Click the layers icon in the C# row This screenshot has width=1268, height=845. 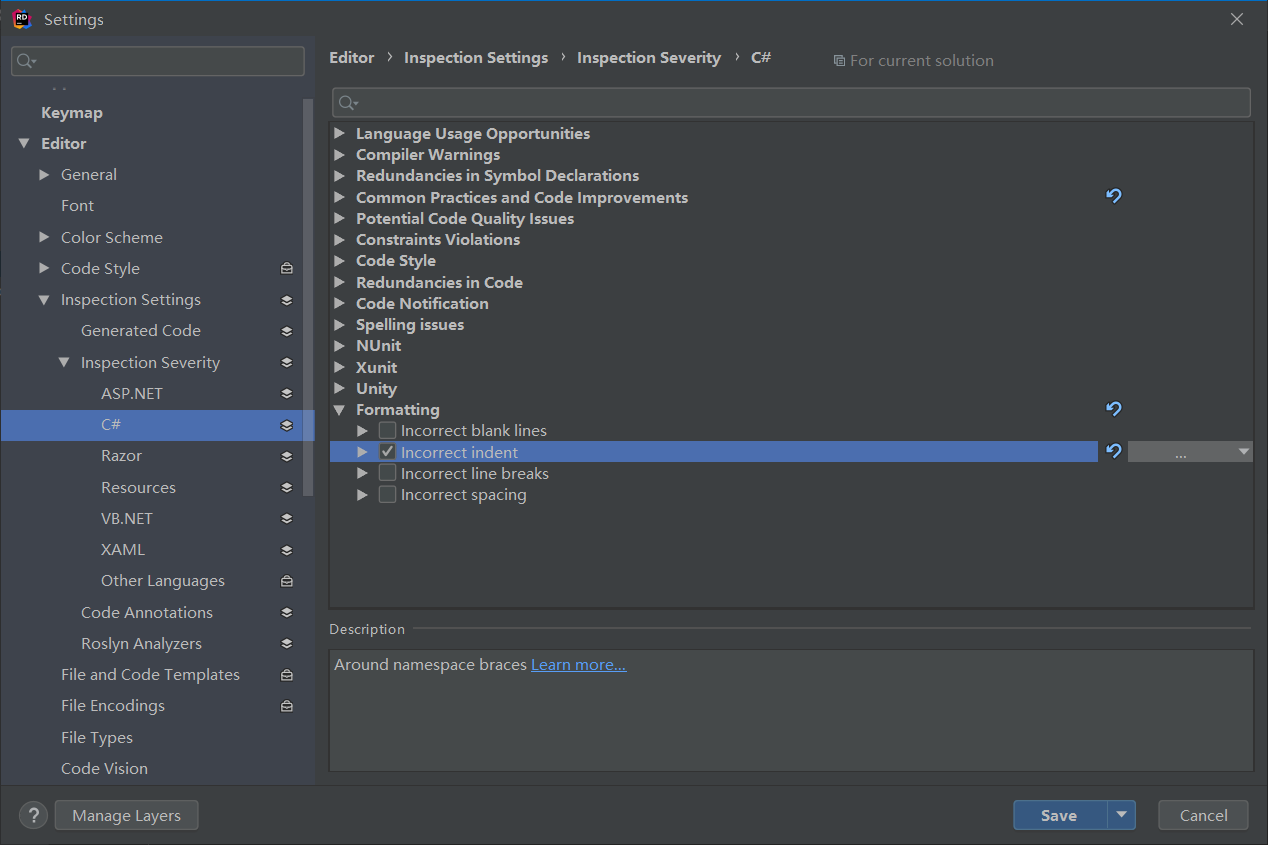(x=287, y=425)
